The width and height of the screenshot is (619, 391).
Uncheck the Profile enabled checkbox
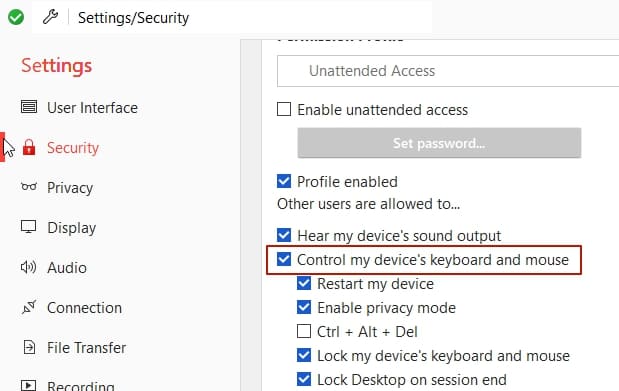tap(284, 181)
